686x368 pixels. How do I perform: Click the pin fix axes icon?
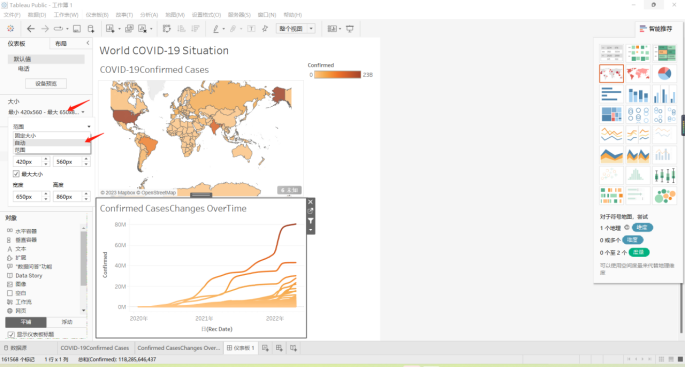[265, 29]
